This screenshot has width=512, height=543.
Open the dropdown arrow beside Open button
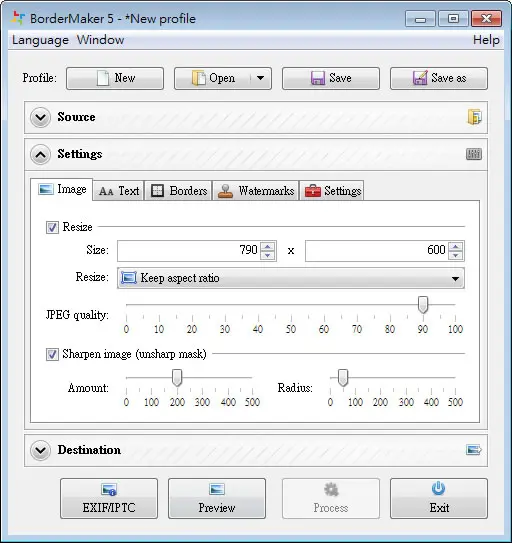[261, 78]
